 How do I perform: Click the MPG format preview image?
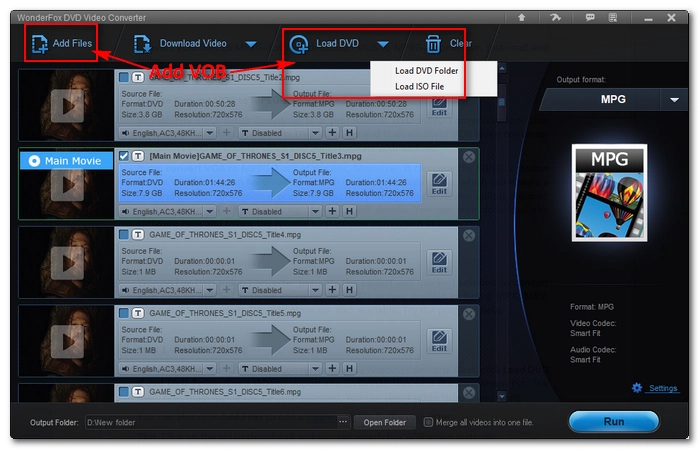609,193
